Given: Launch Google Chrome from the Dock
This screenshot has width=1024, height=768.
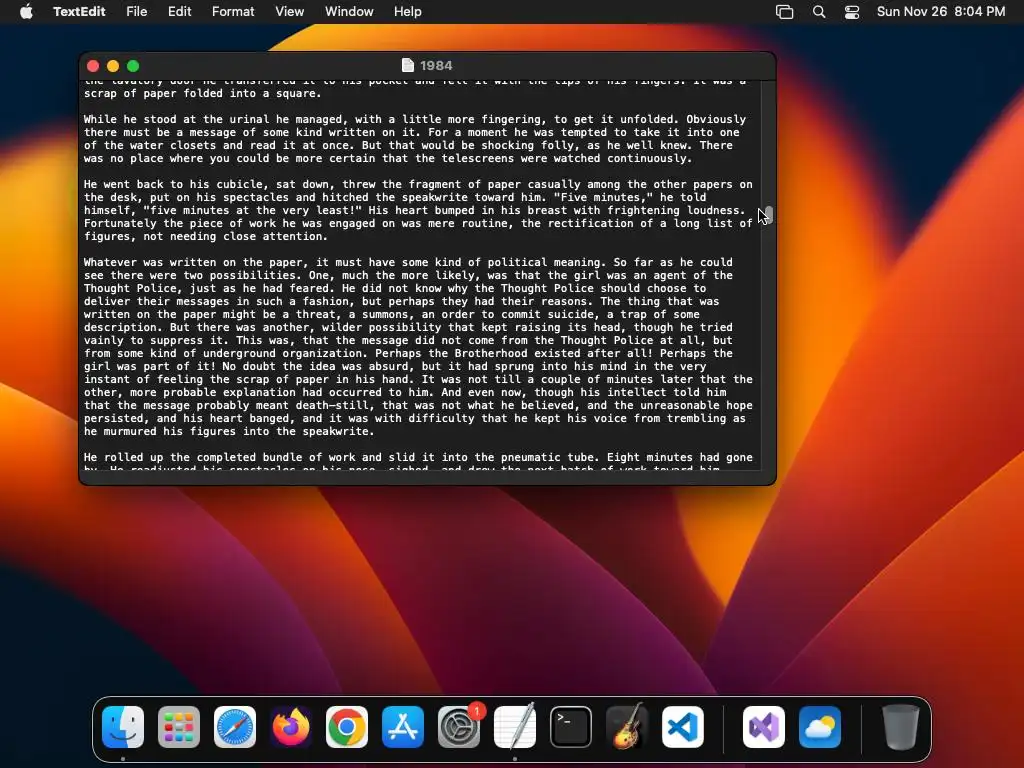Looking at the screenshot, I should 347,727.
